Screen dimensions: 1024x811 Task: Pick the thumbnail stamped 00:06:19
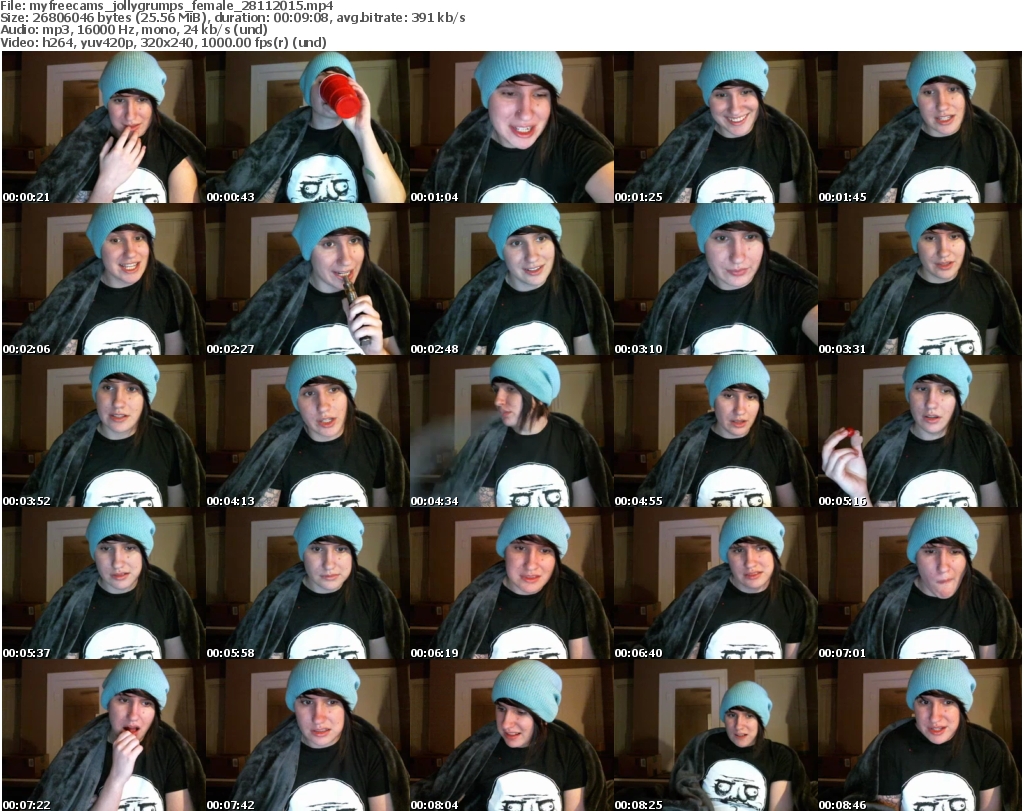(x=511, y=584)
